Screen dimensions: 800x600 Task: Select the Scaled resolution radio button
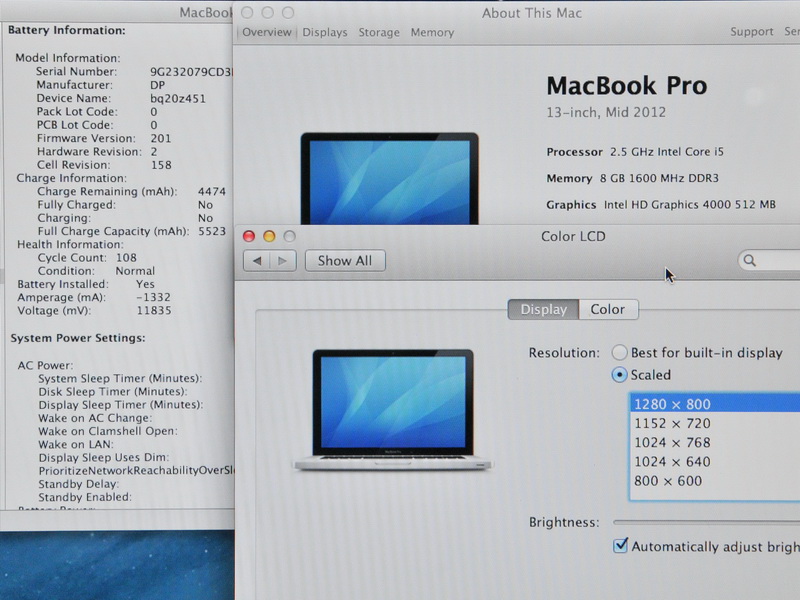(619, 375)
